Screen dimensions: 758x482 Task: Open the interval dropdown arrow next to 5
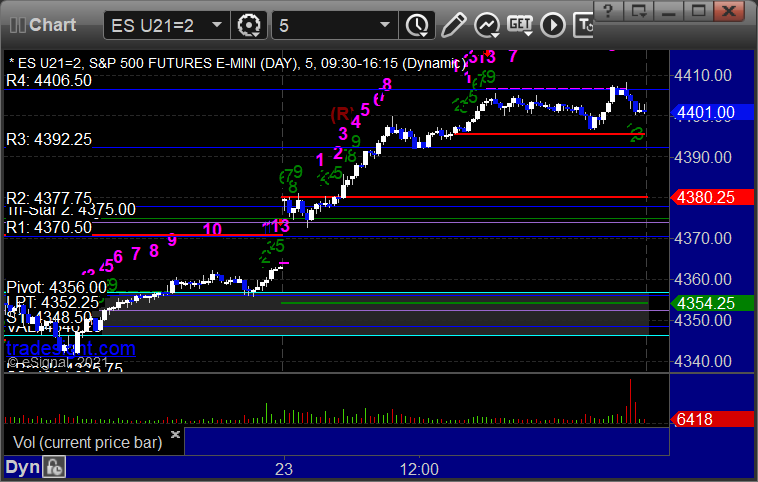point(385,25)
